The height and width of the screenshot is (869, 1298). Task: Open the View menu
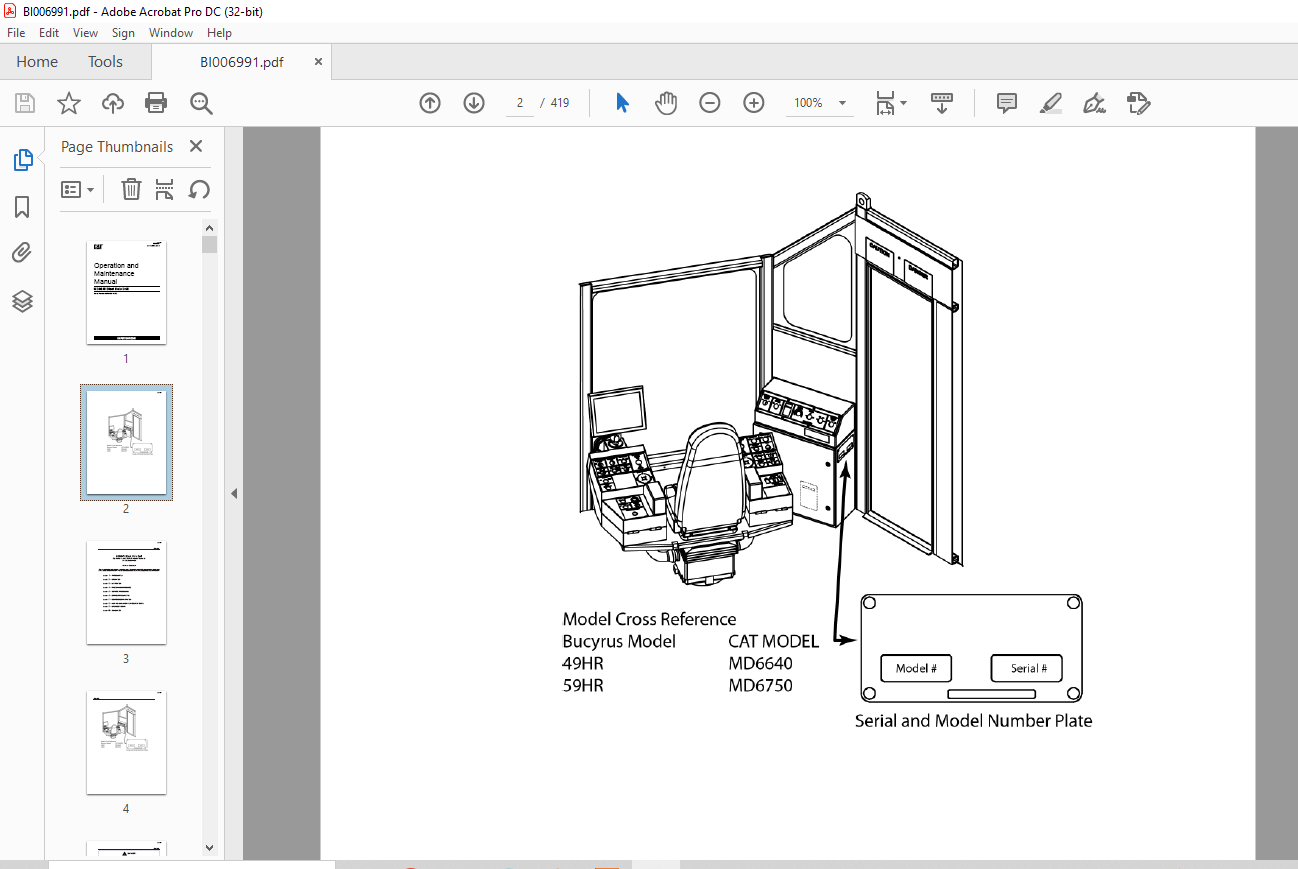point(86,33)
